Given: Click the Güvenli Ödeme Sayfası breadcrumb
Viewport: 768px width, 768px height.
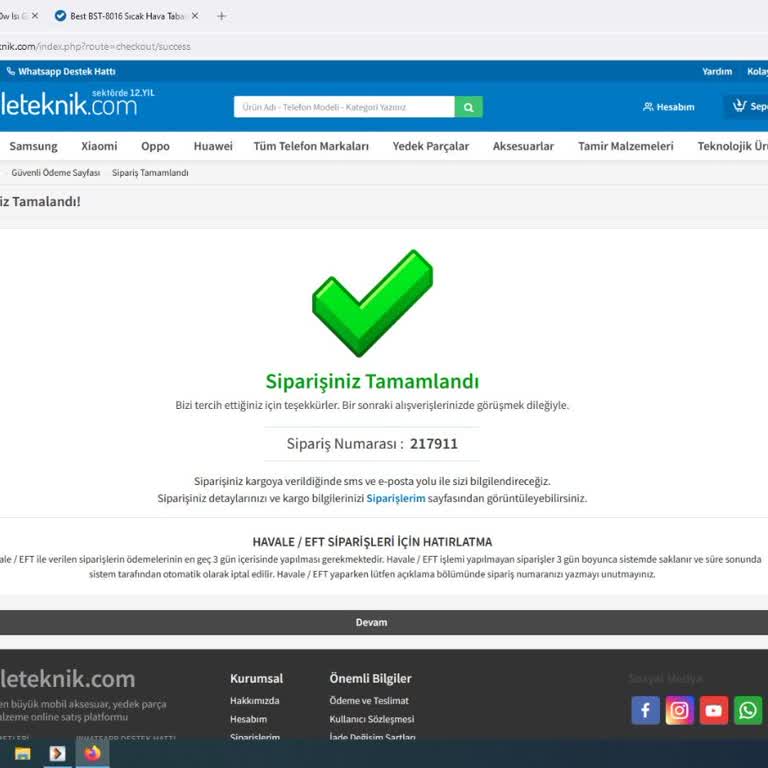Looking at the screenshot, I should tap(55, 172).
